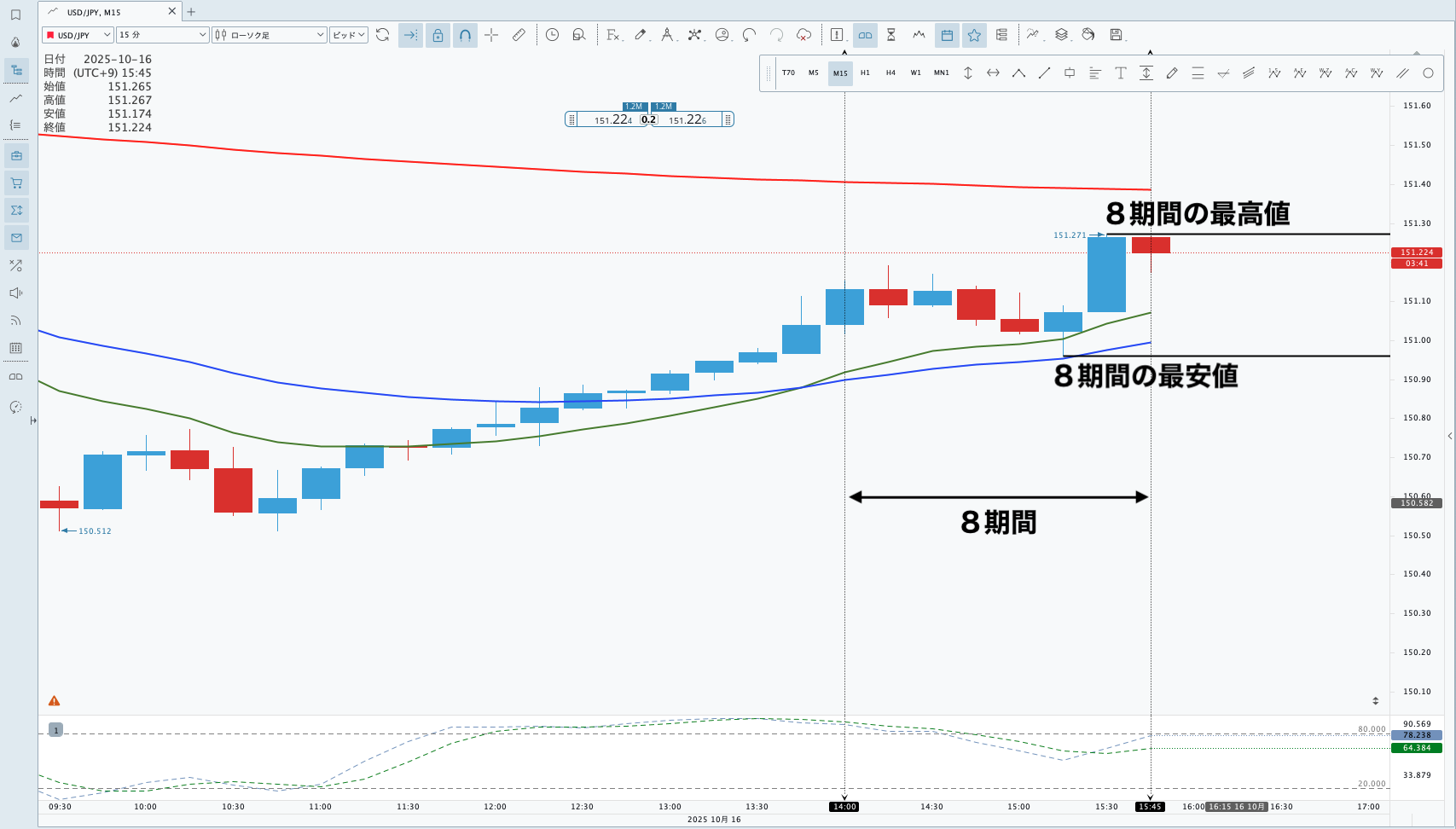Add a new chart tab
The height and width of the screenshot is (829, 1456).
pos(191,12)
